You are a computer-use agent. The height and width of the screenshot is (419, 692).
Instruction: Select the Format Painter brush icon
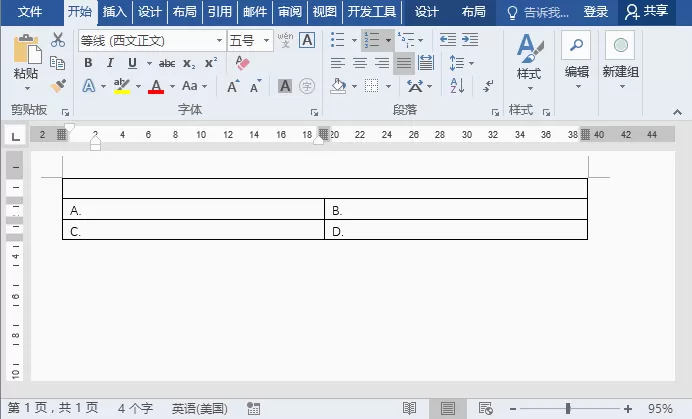pyautogui.click(x=58, y=86)
